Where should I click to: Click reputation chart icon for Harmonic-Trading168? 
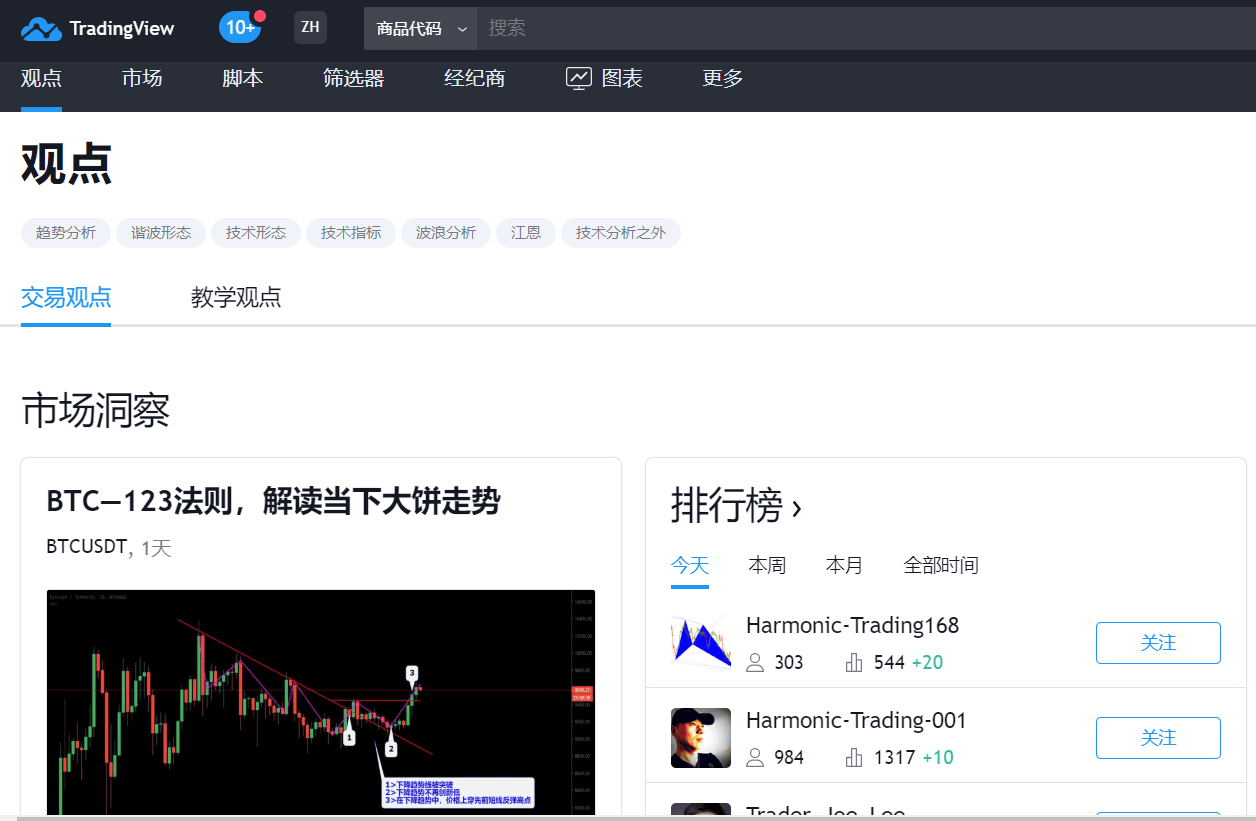pos(854,662)
